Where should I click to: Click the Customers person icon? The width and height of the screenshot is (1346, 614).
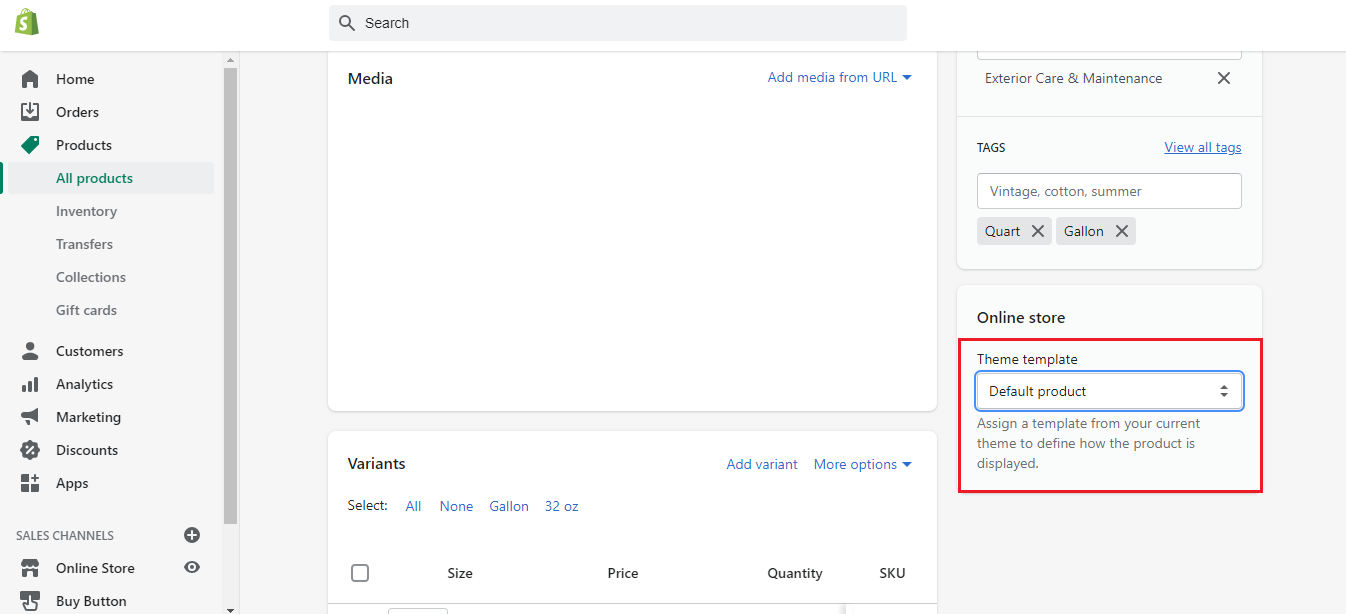click(x=30, y=351)
